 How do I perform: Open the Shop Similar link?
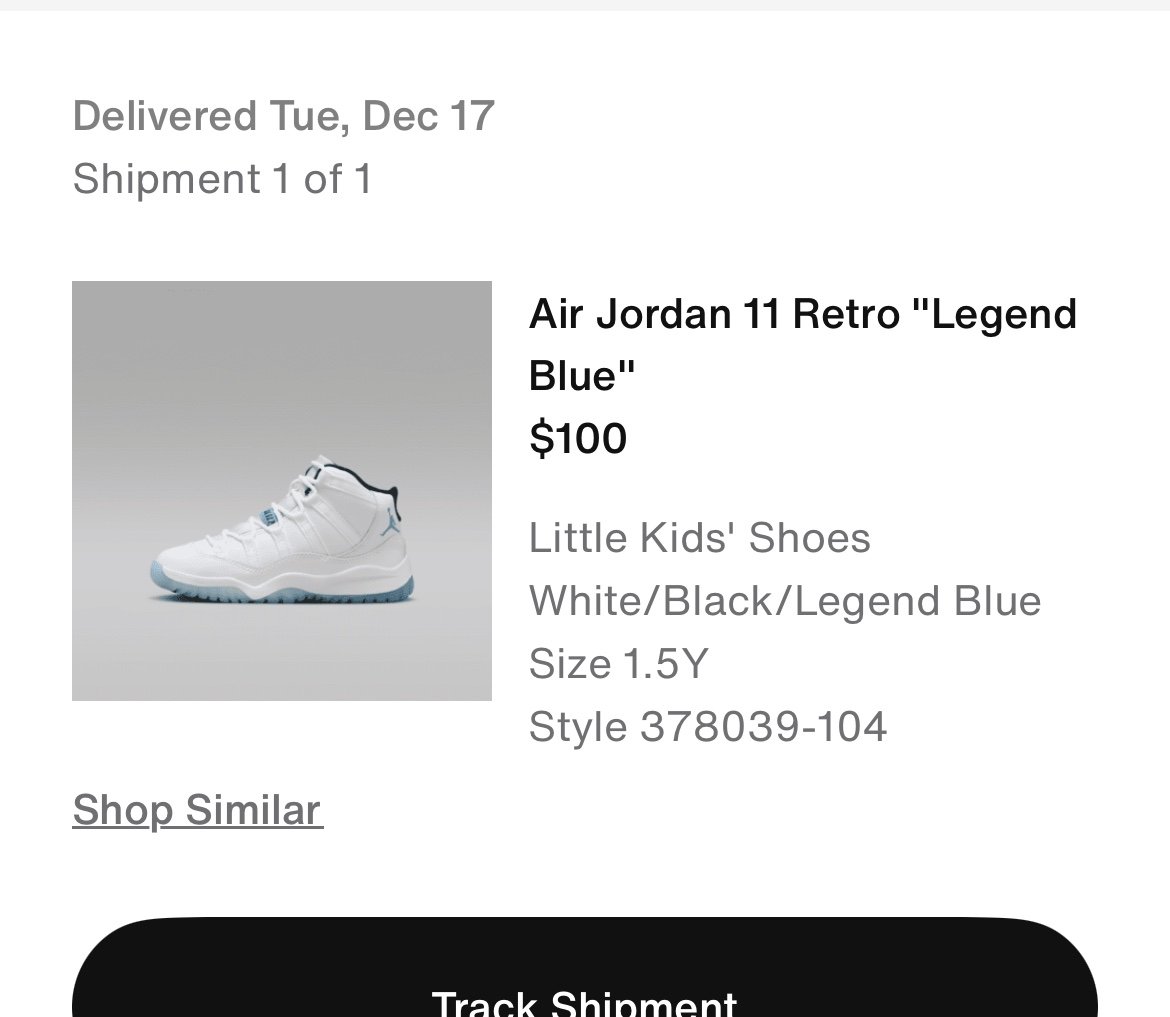[197, 810]
